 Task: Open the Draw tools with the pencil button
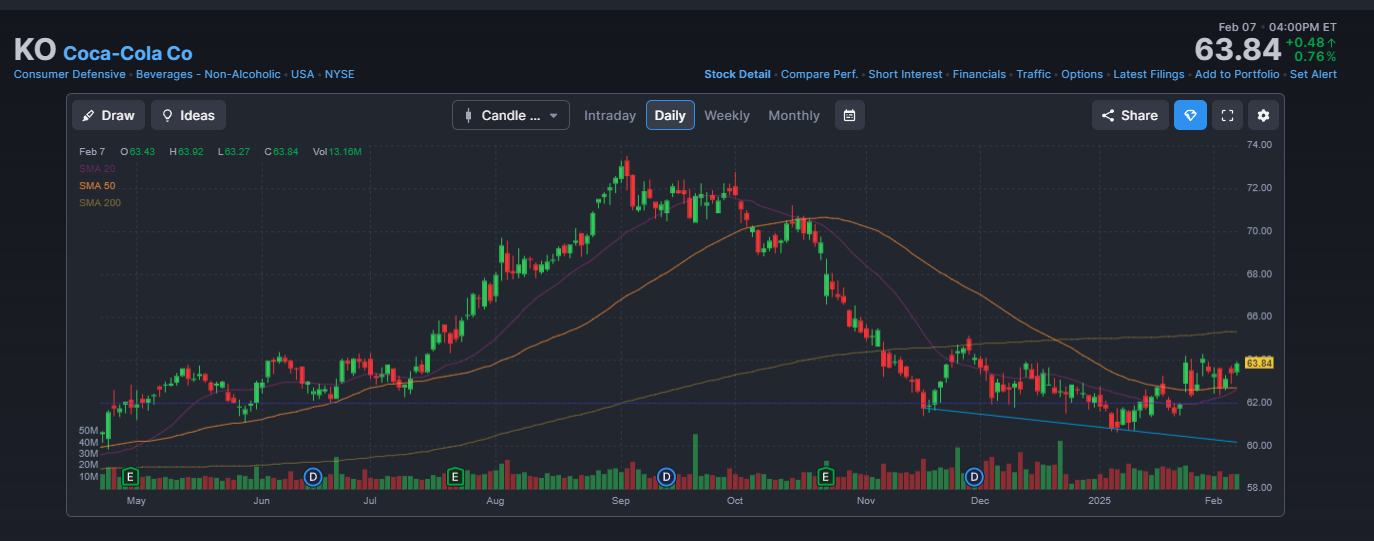coord(108,115)
